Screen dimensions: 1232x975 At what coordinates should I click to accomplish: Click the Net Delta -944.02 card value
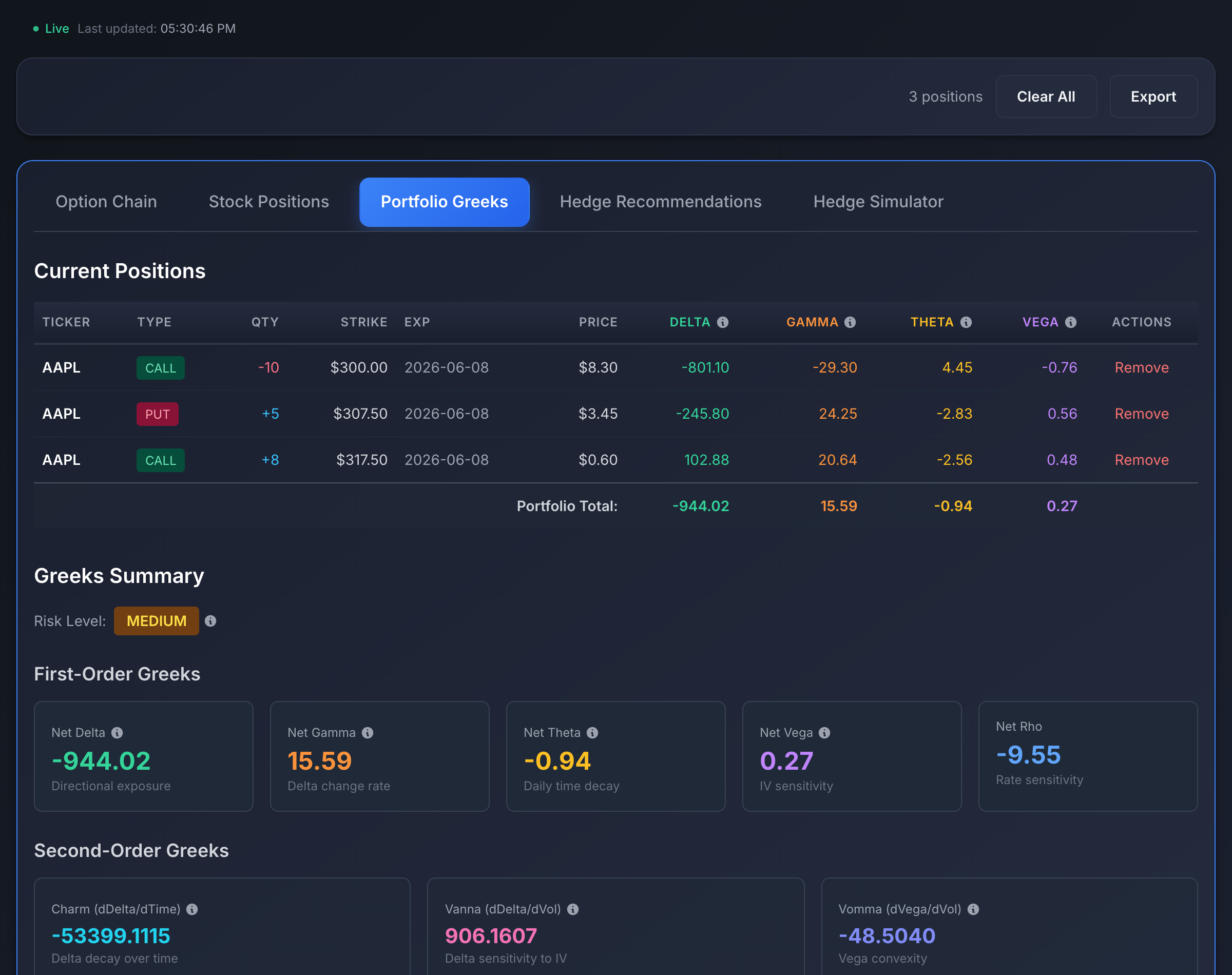coord(101,761)
